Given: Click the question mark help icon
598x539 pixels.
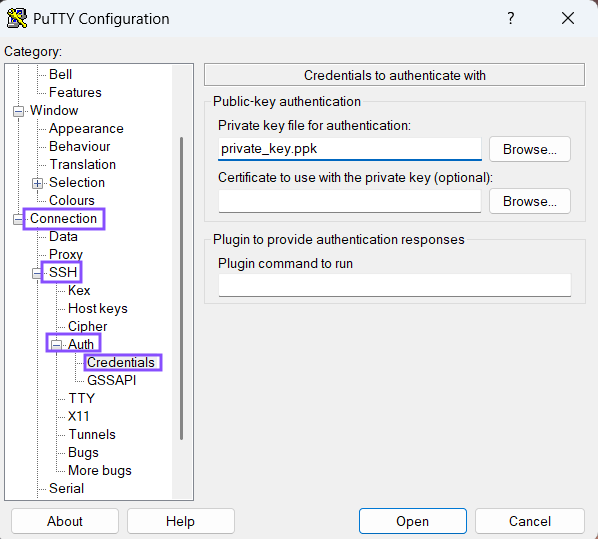Looking at the screenshot, I should [511, 18].
